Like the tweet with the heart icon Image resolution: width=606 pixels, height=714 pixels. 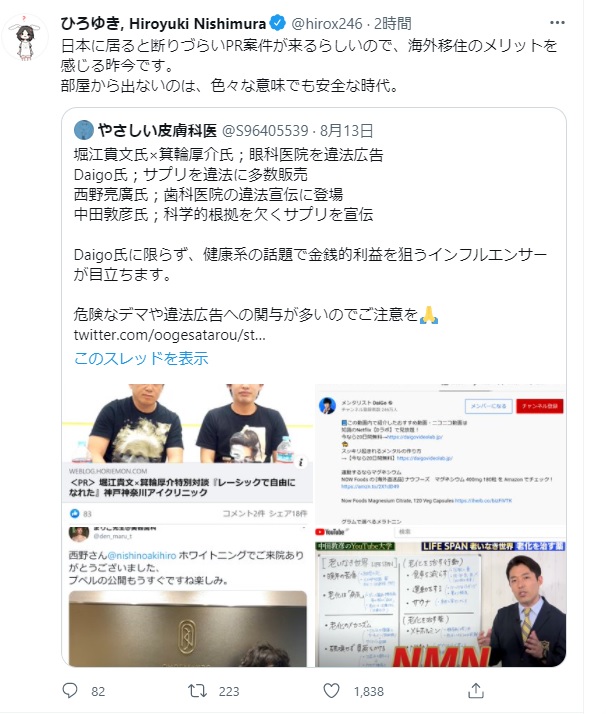[x=331, y=691]
